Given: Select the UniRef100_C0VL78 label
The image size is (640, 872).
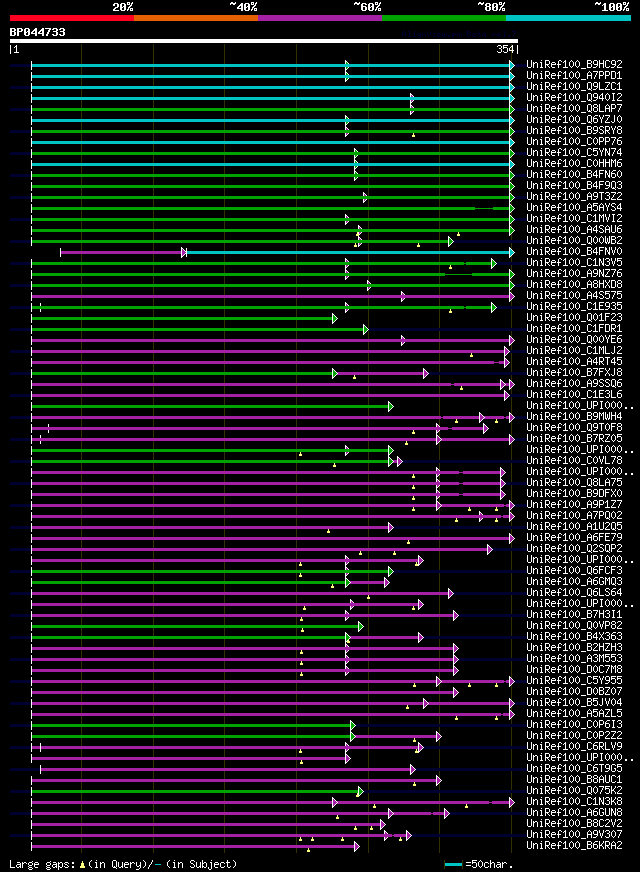Looking at the screenshot, I should click(x=574, y=460).
